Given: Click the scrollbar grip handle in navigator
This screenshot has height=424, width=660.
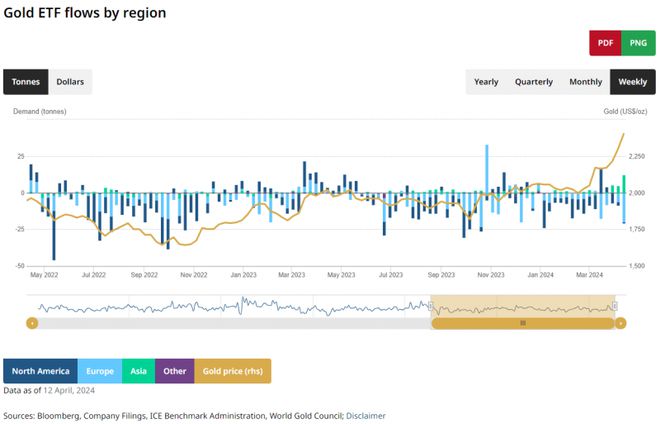Looking at the screenshot, I should click(x=522, y=323).
